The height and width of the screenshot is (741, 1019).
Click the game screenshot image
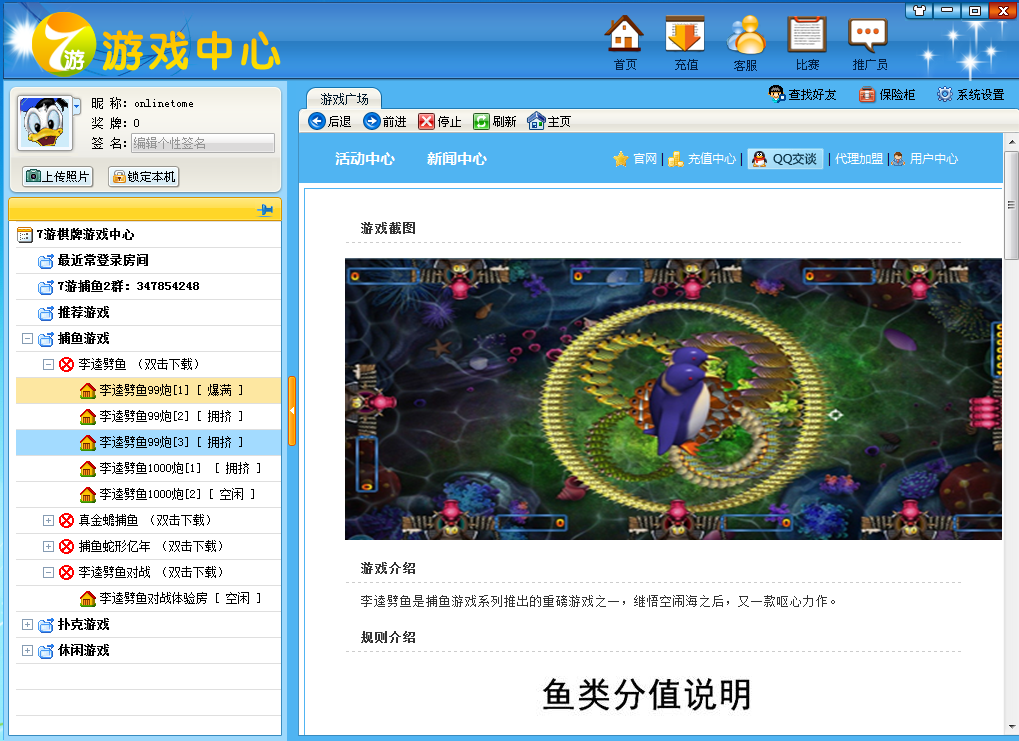coord(673,399)
